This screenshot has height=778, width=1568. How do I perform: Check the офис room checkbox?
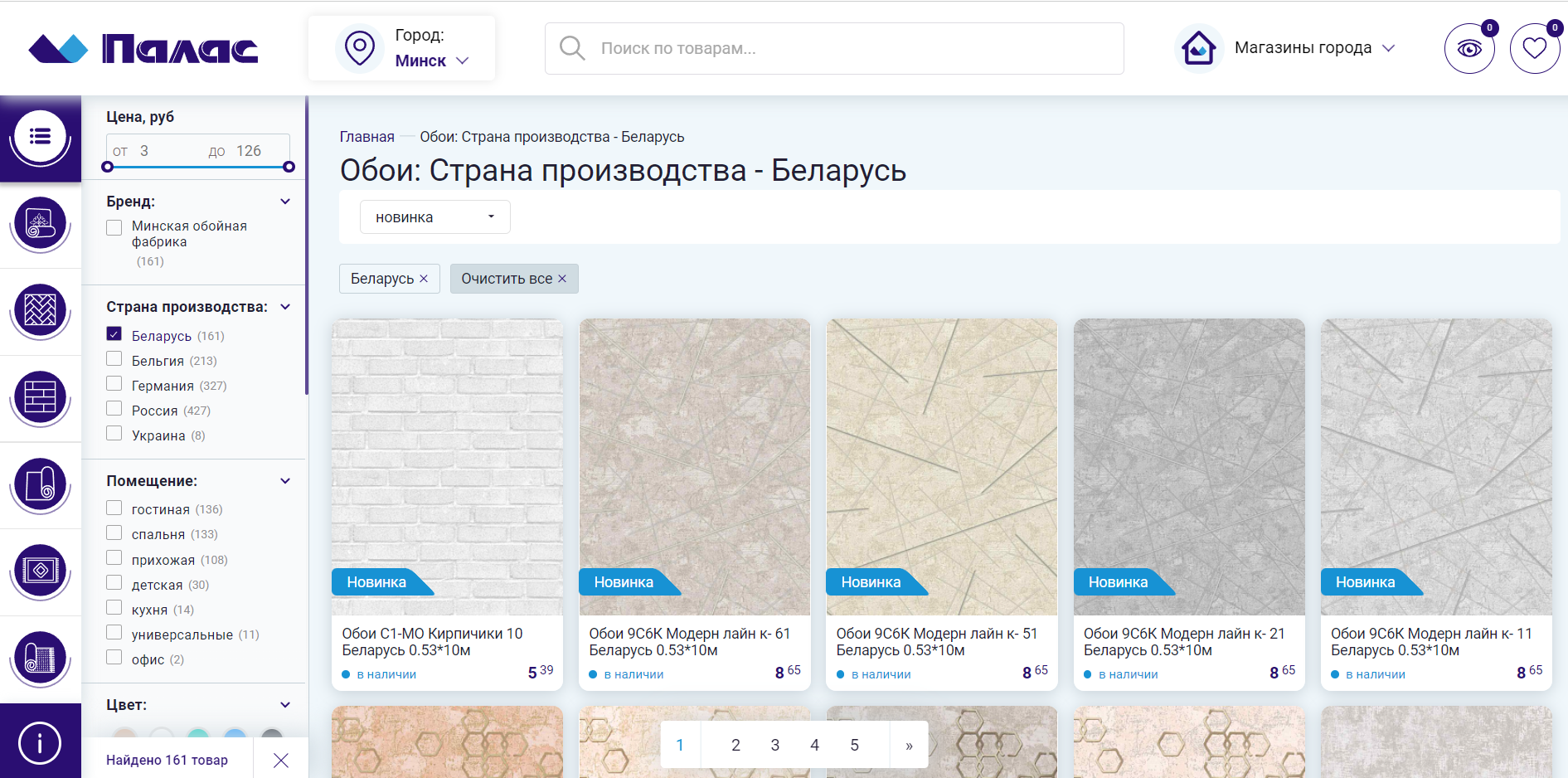114,658
